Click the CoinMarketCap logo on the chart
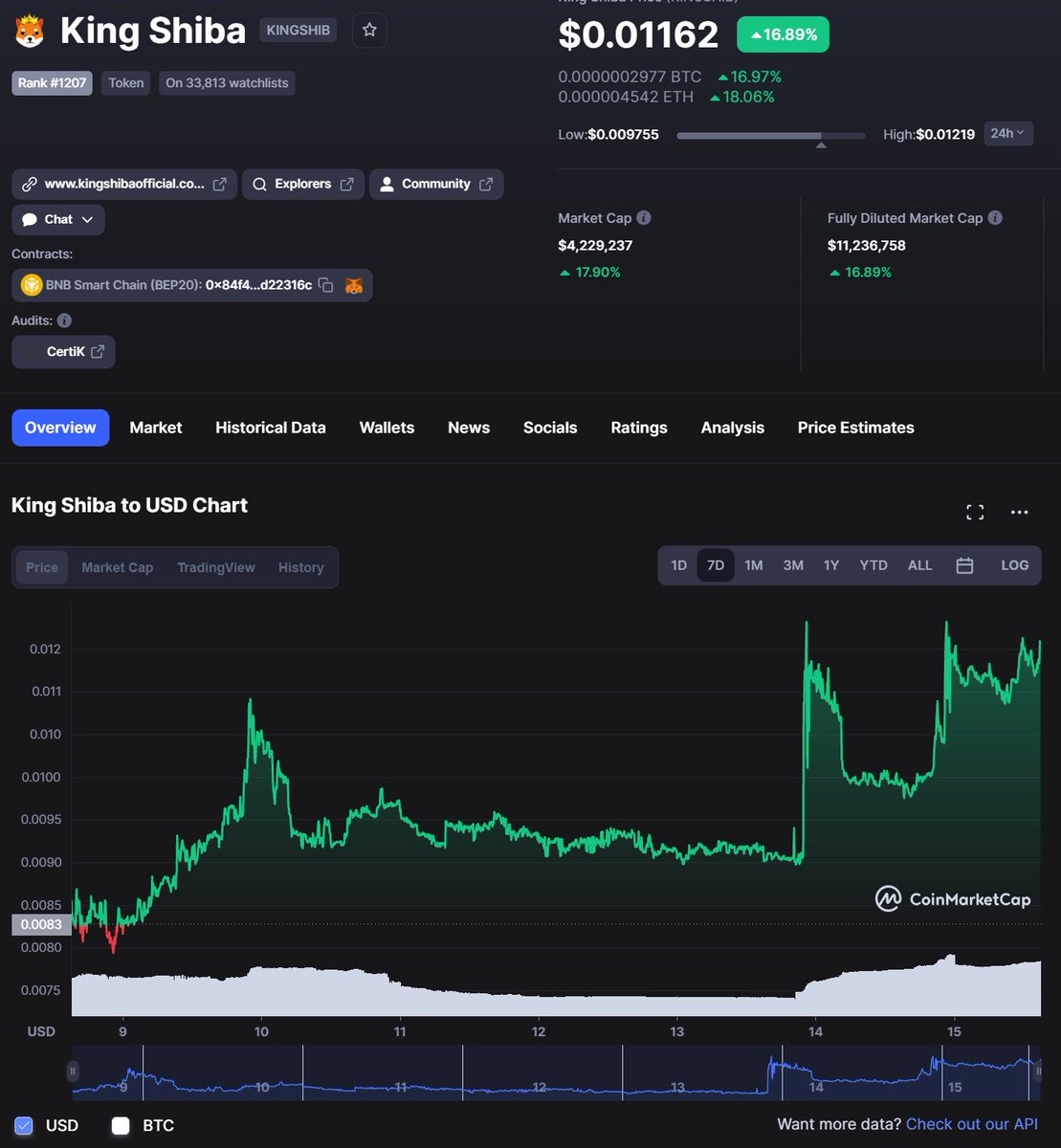 [x=953, y=899]
